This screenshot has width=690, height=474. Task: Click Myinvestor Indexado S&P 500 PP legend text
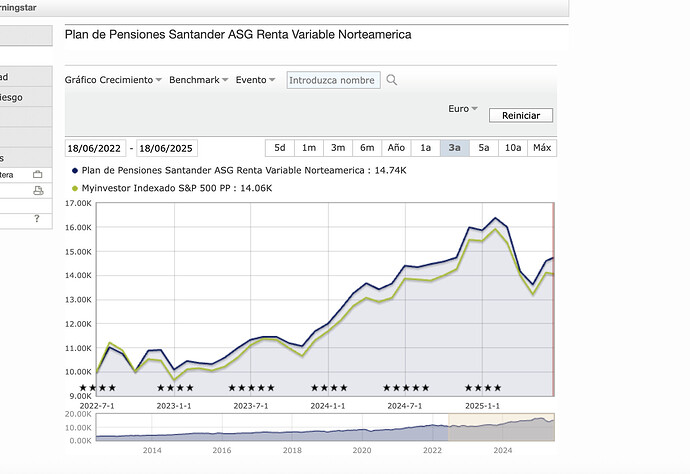coord(177,188)
